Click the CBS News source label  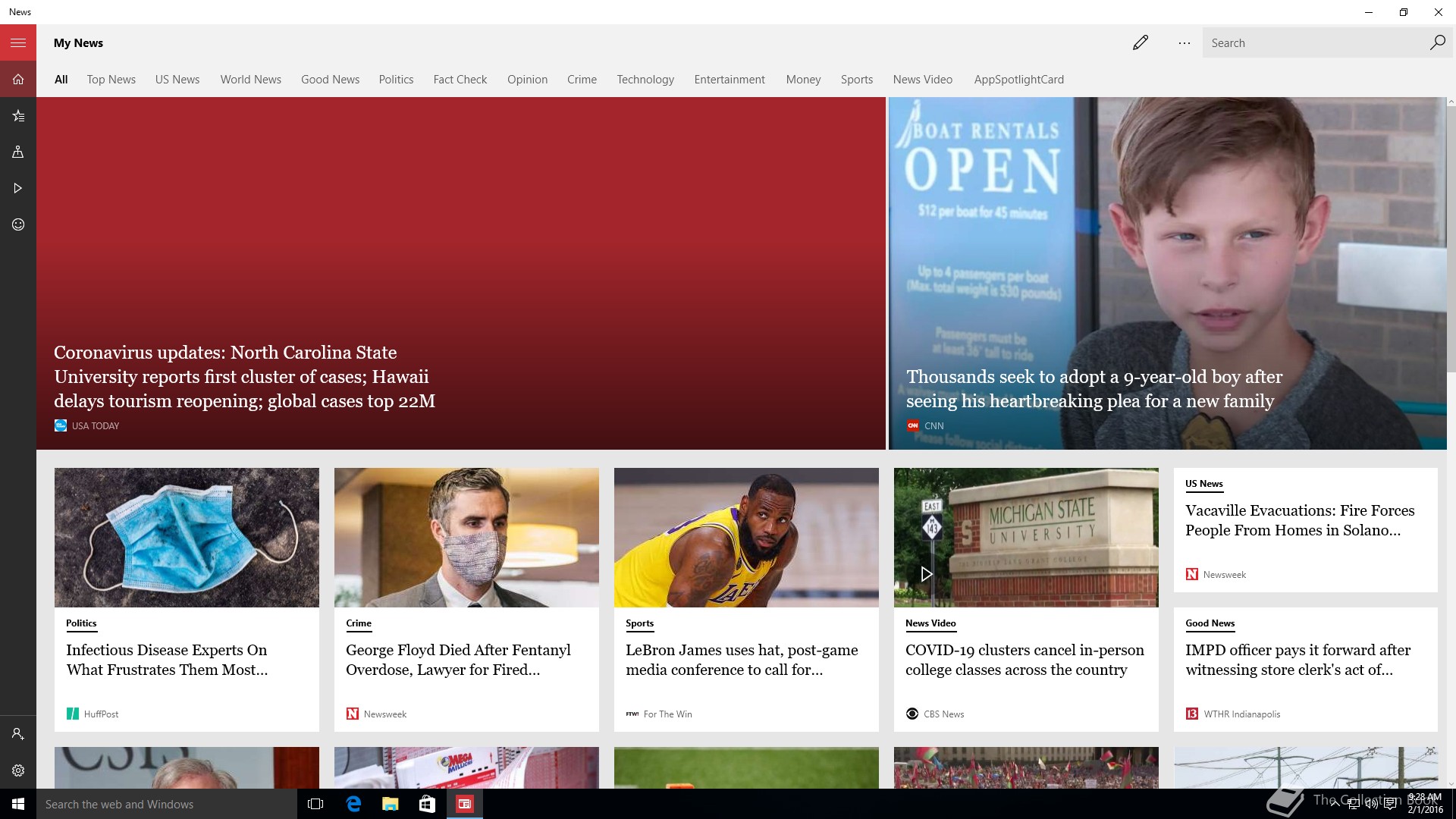click(x=943, y=714)
